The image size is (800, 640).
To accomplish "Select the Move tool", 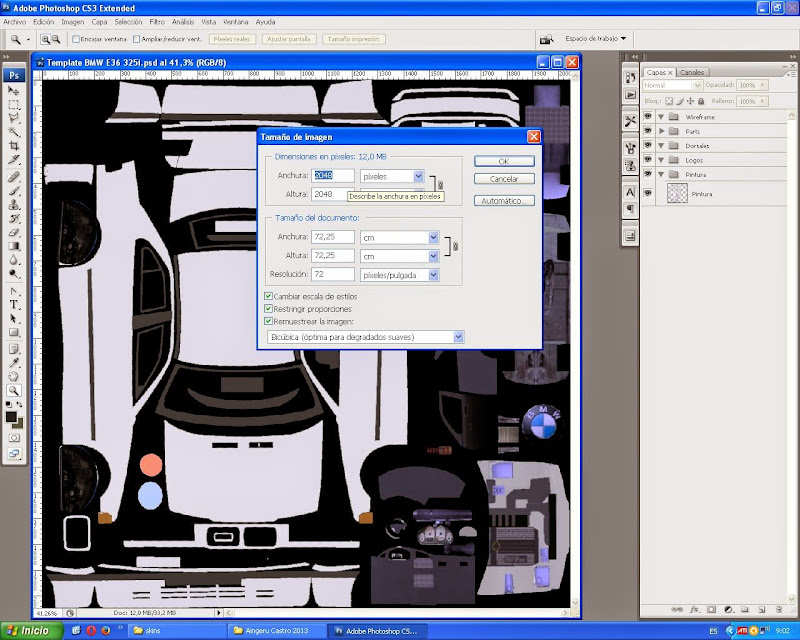I will (x=14, y=91).
